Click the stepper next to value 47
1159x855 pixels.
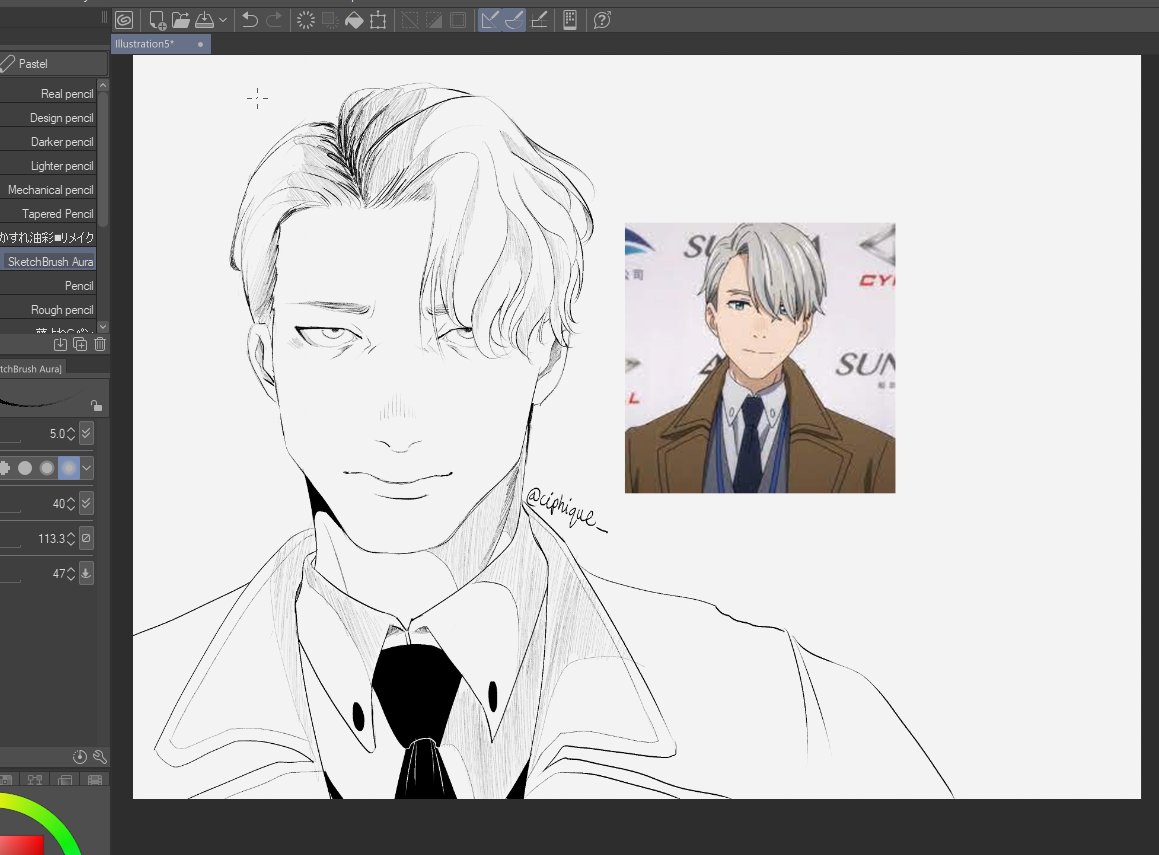pos(71,574)
